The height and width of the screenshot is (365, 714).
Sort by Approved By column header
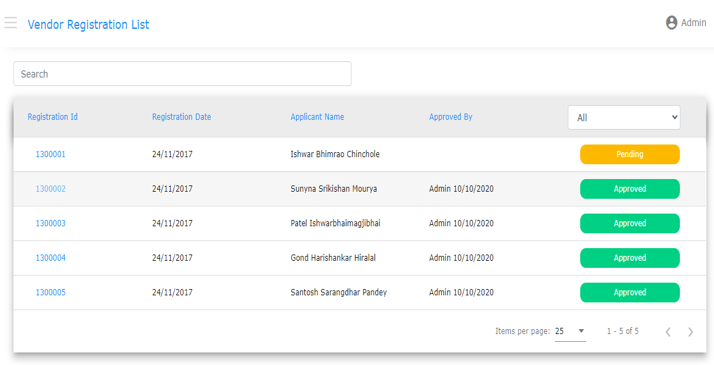pos(450,117)
